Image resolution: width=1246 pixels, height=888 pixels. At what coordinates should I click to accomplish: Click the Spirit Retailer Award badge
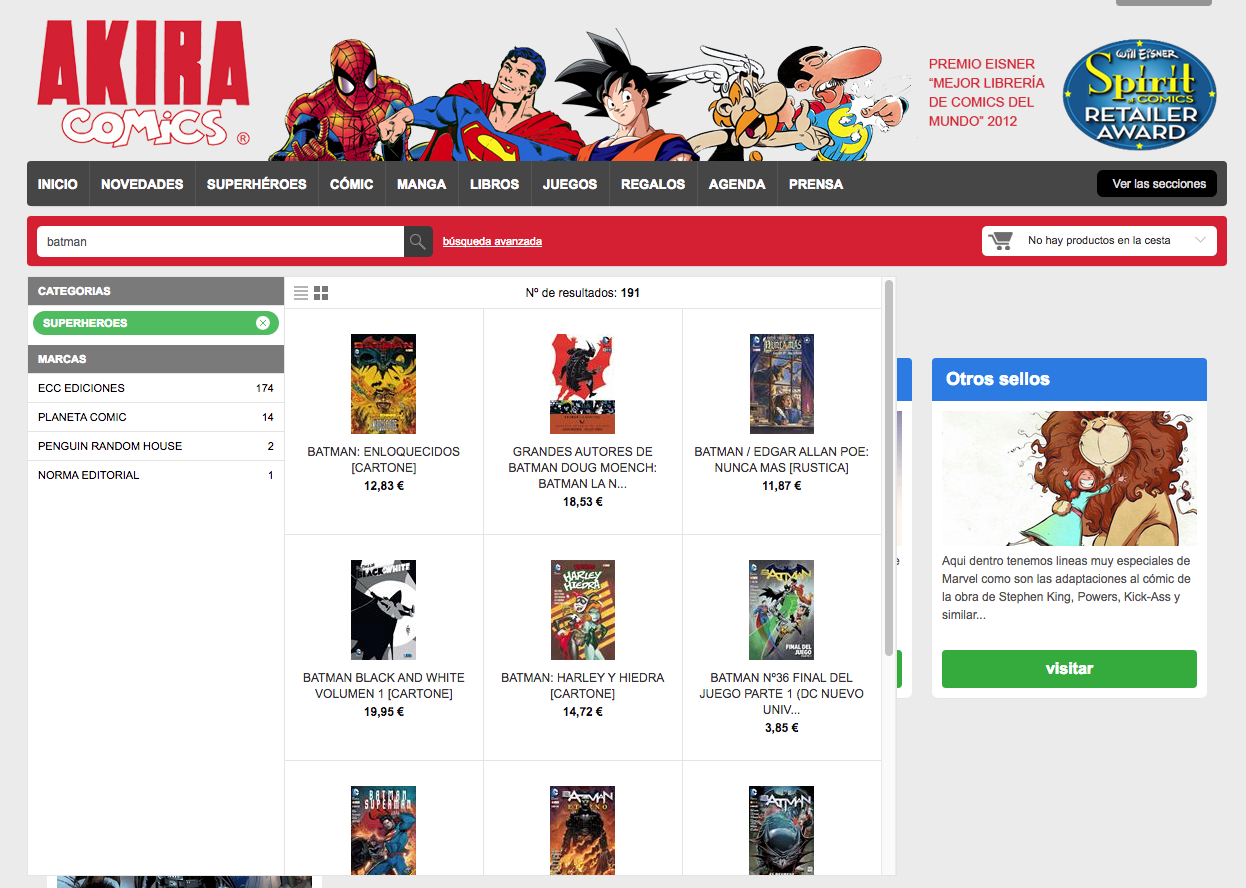point(1139,94)
